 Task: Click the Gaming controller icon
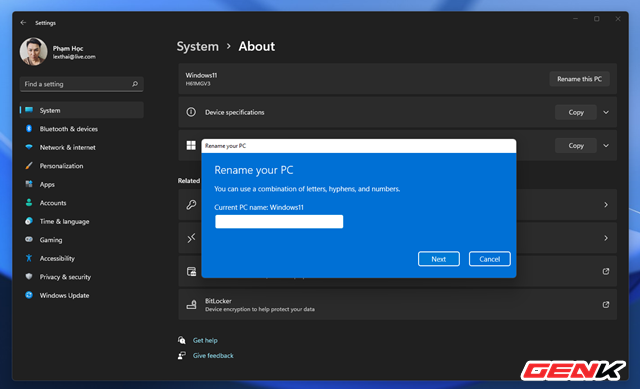[29, 240]
